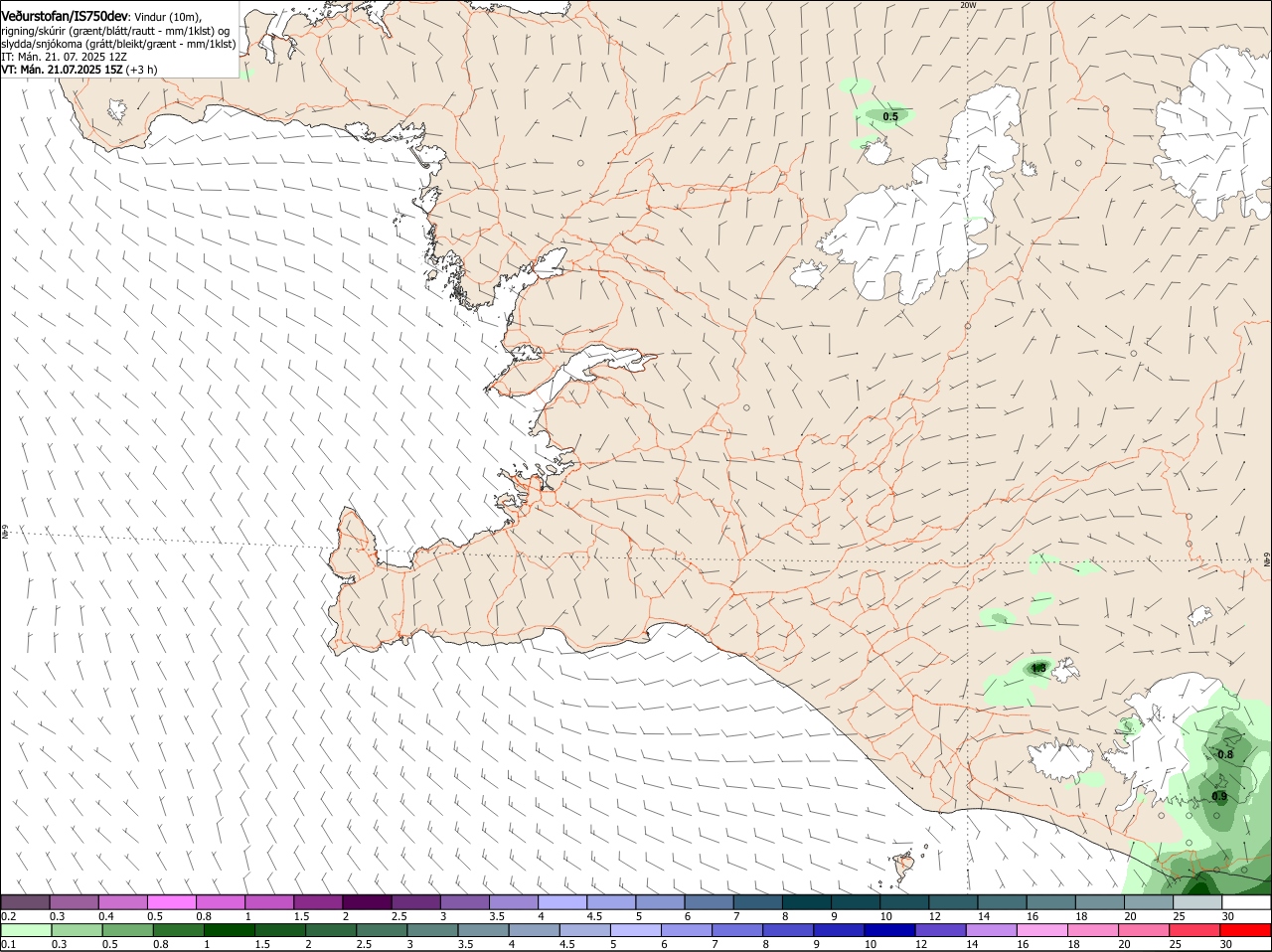Select dark purple 2 swatch in upper legend
Viewport: 1272px width, 952px height.
point(367,902)
